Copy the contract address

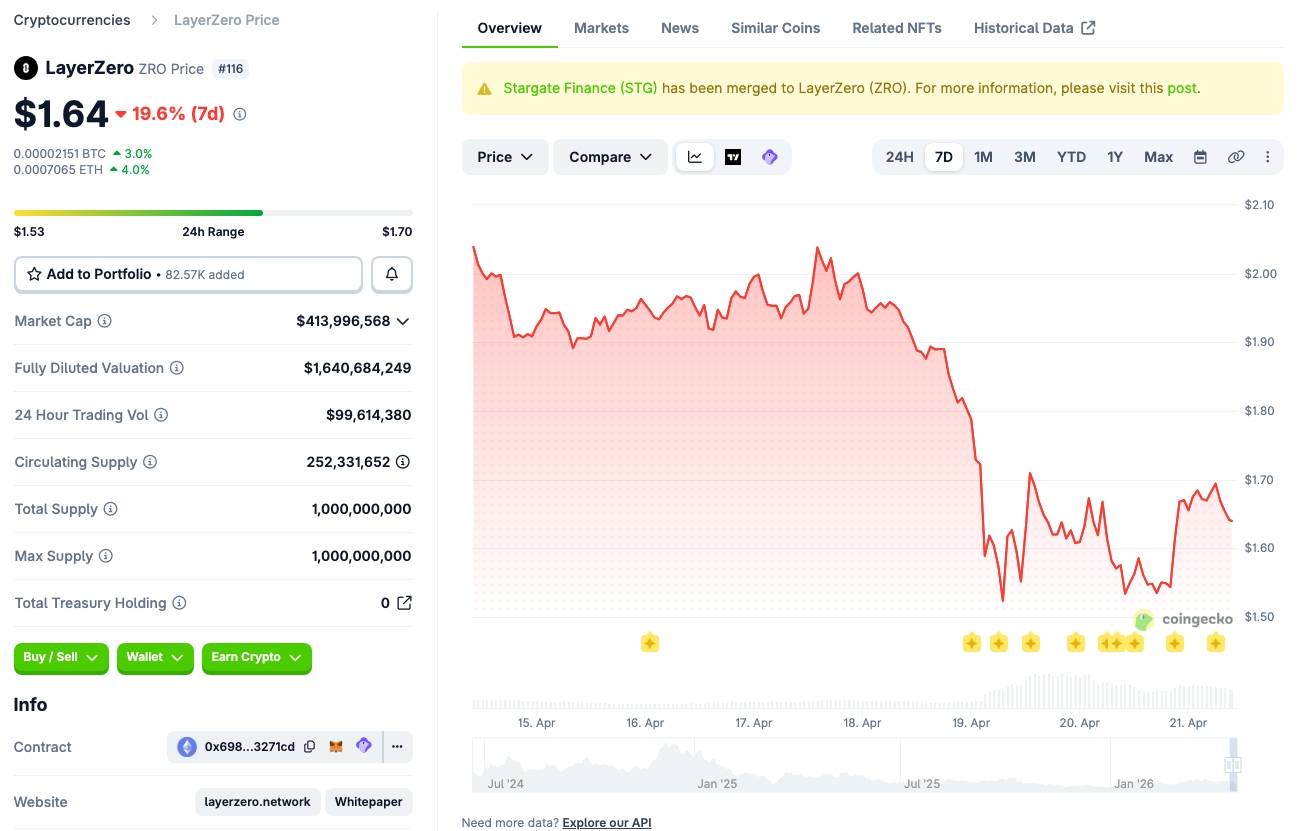310,747
